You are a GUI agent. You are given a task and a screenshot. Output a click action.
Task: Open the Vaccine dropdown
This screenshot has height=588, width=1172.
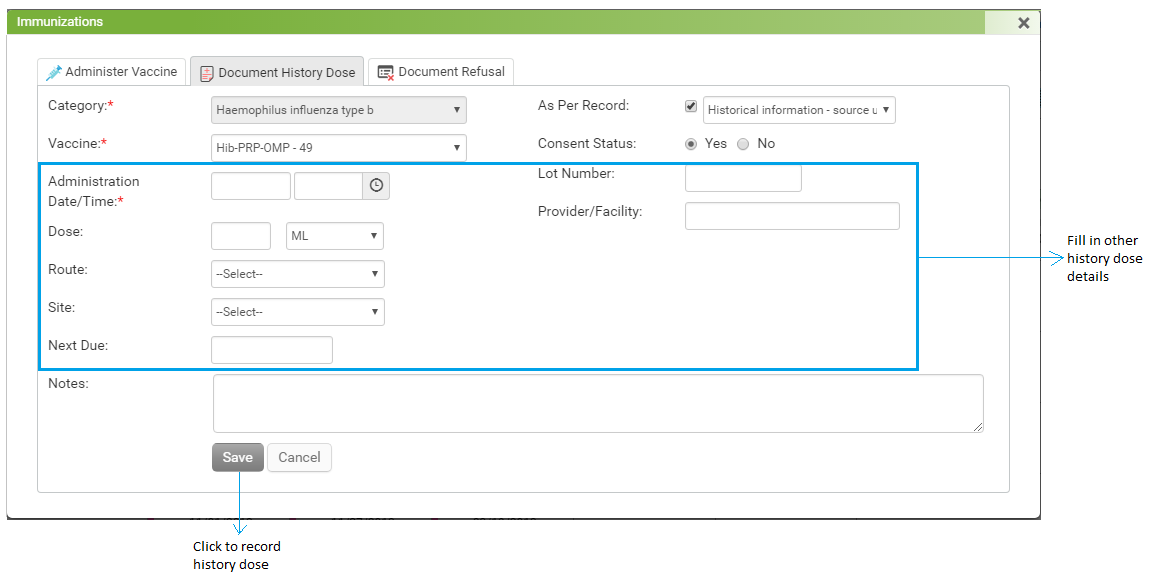[x=338, y=148]
